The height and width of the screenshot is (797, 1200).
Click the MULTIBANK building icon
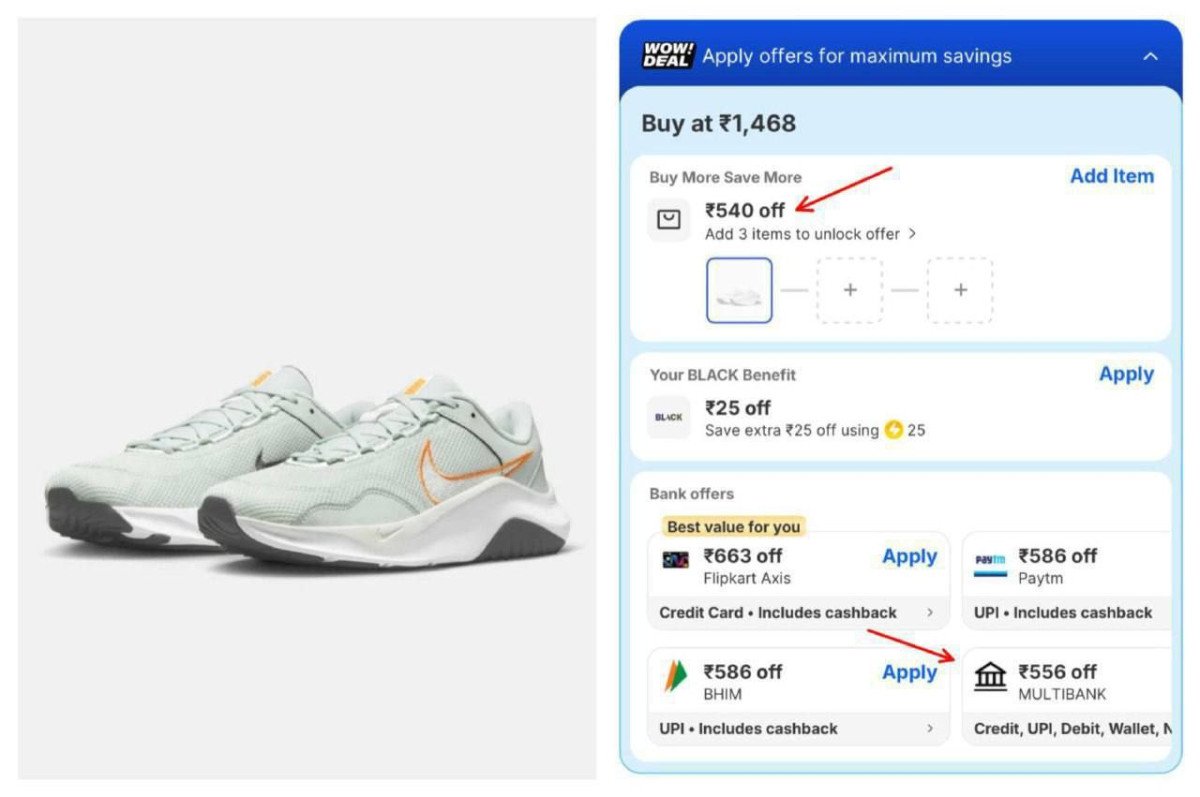click(990, 678)
